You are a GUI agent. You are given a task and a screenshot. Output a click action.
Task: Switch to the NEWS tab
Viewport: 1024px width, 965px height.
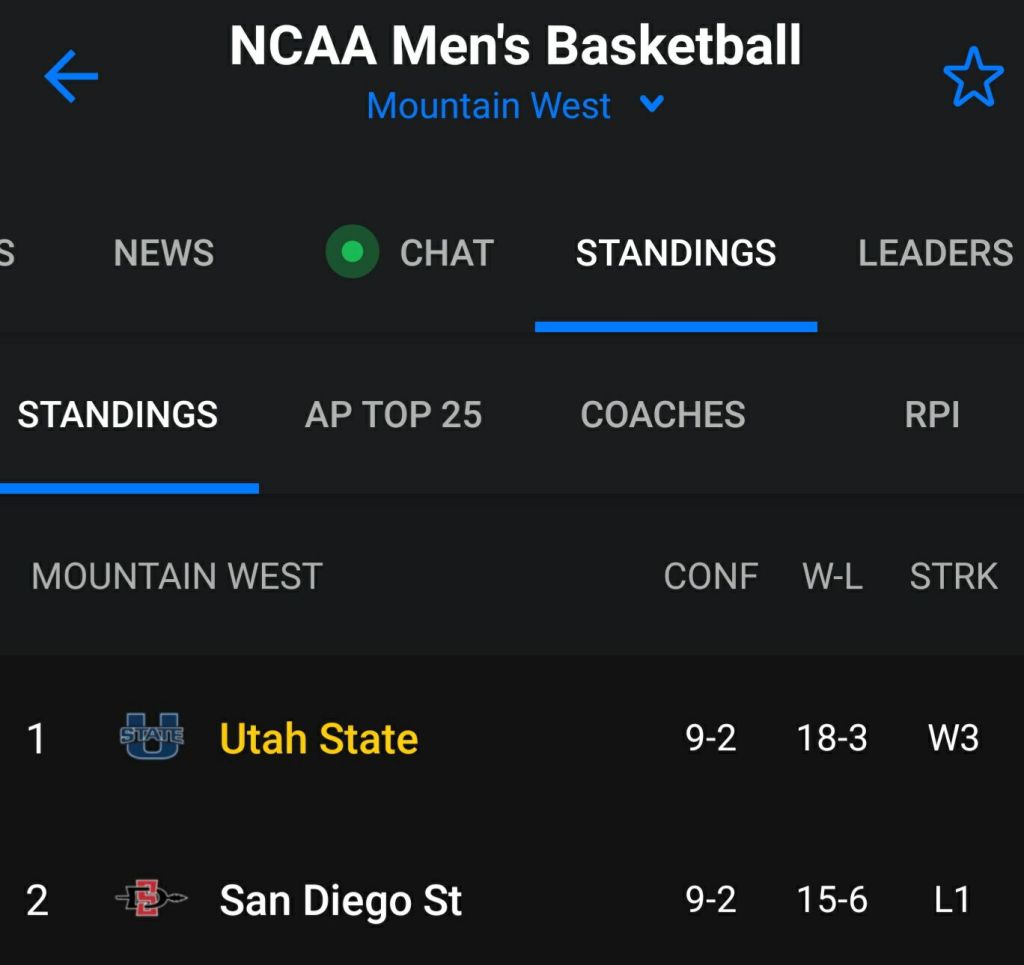(164, 253)
